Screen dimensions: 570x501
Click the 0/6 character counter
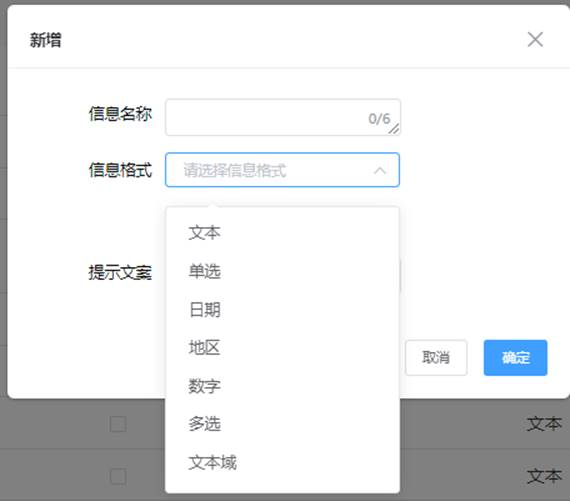(379, 119)
